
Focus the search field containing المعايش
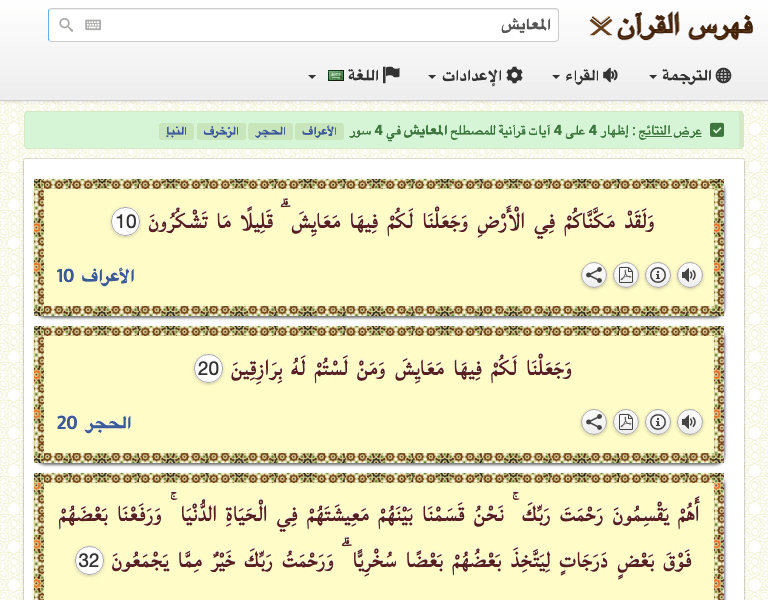pyautogui.click(x=303, y=25)
